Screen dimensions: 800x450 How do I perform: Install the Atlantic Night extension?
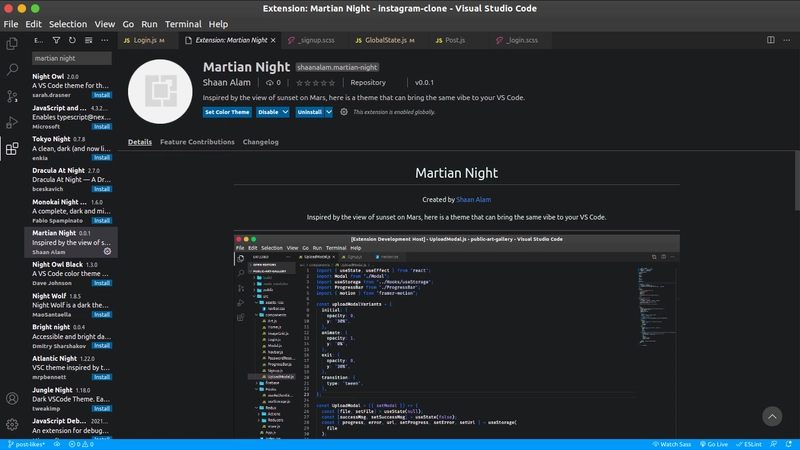pos(102,377)
